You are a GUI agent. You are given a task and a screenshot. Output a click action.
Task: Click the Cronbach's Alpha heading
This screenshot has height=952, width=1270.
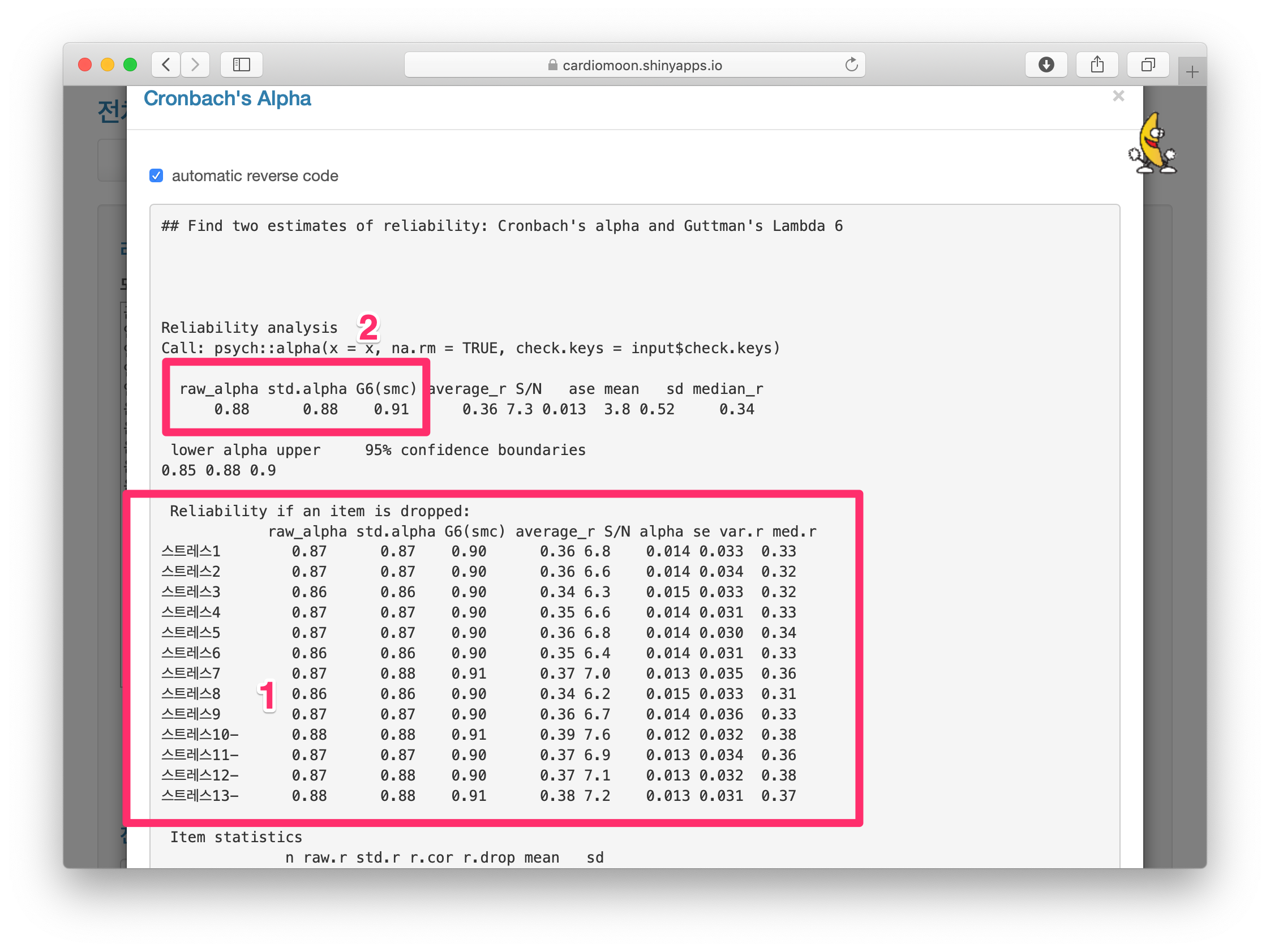(x=228, y=98)
